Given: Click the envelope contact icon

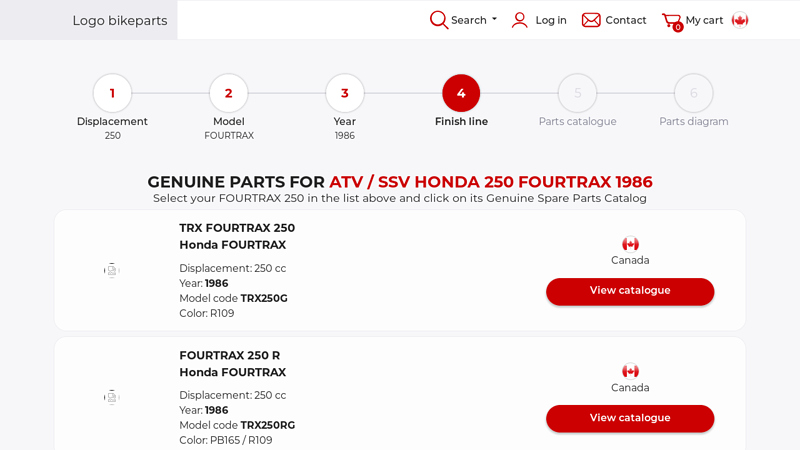Looking at the screenshot, I should (591, 20).
